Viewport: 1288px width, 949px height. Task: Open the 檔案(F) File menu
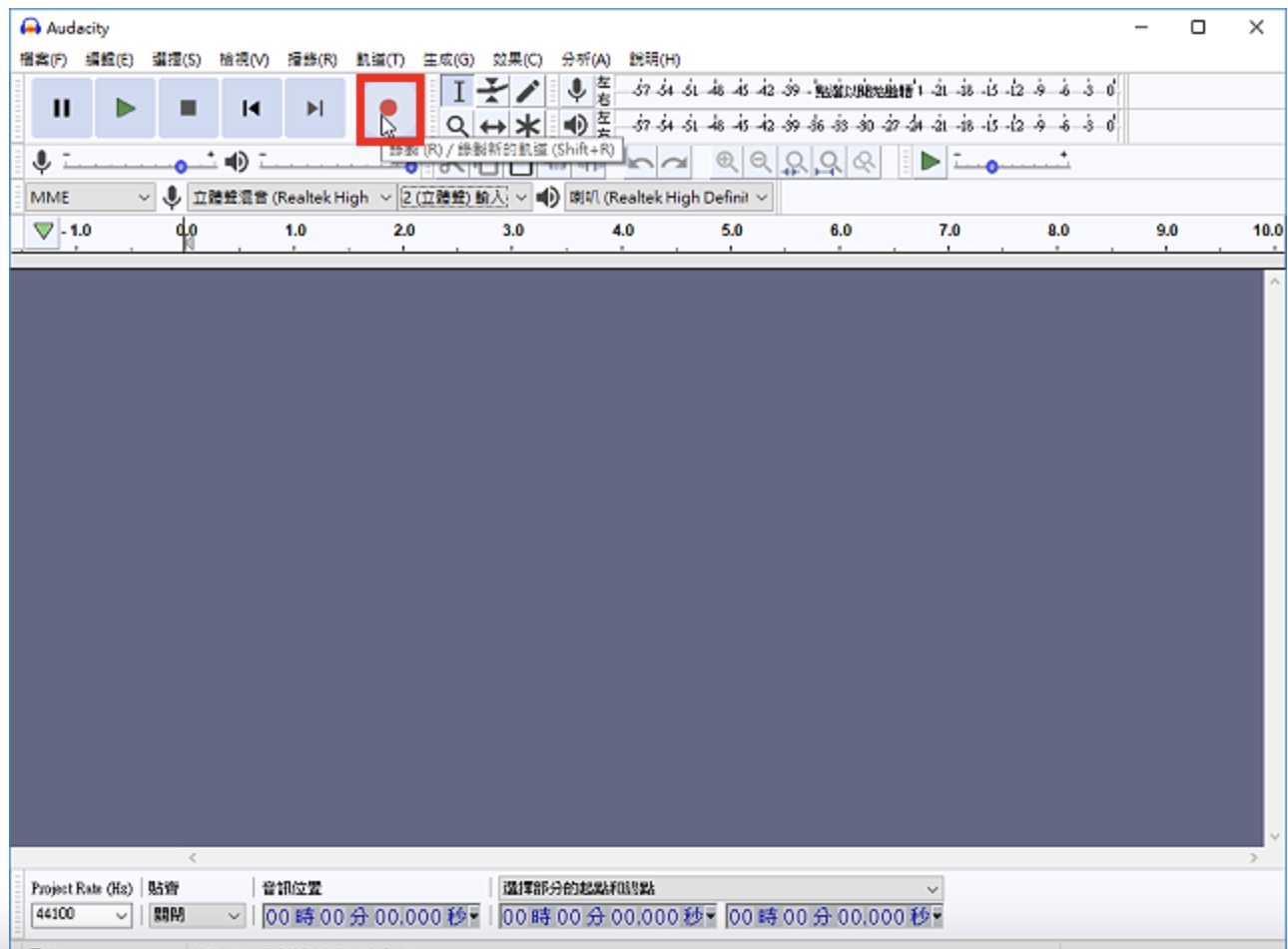(x=43, y=60)
